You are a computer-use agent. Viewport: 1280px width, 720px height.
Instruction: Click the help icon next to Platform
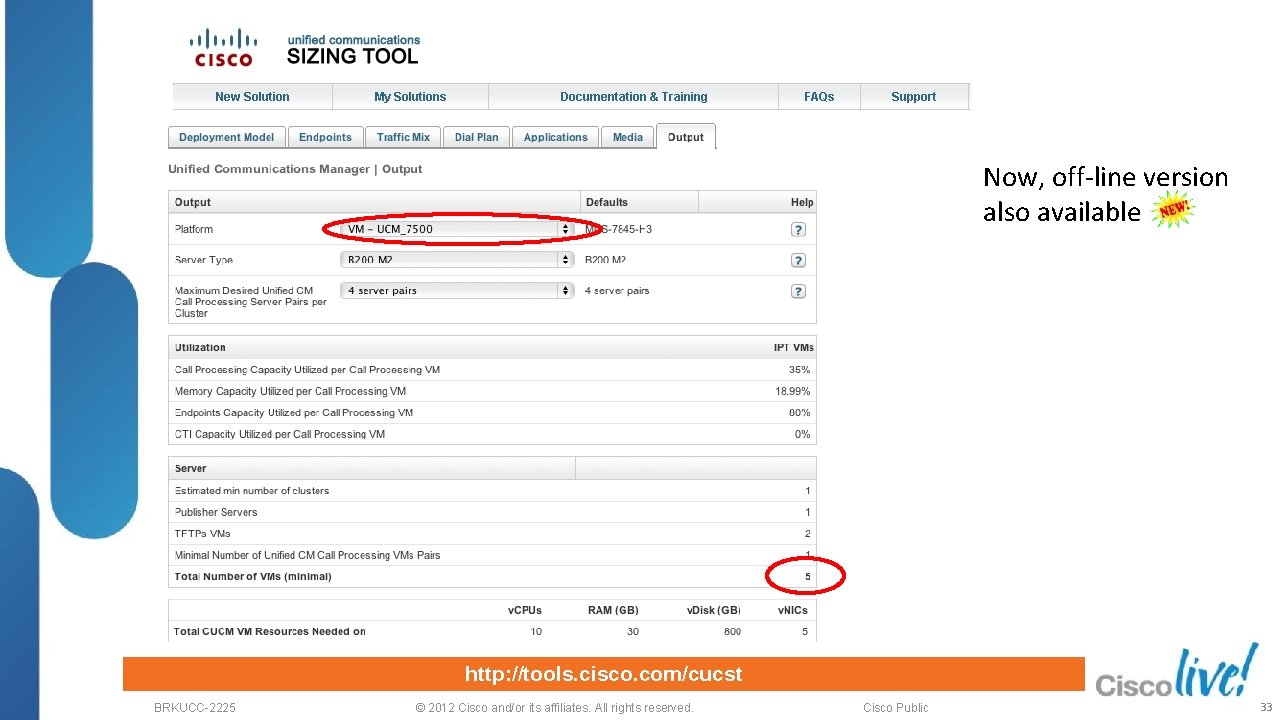[797, 229]
